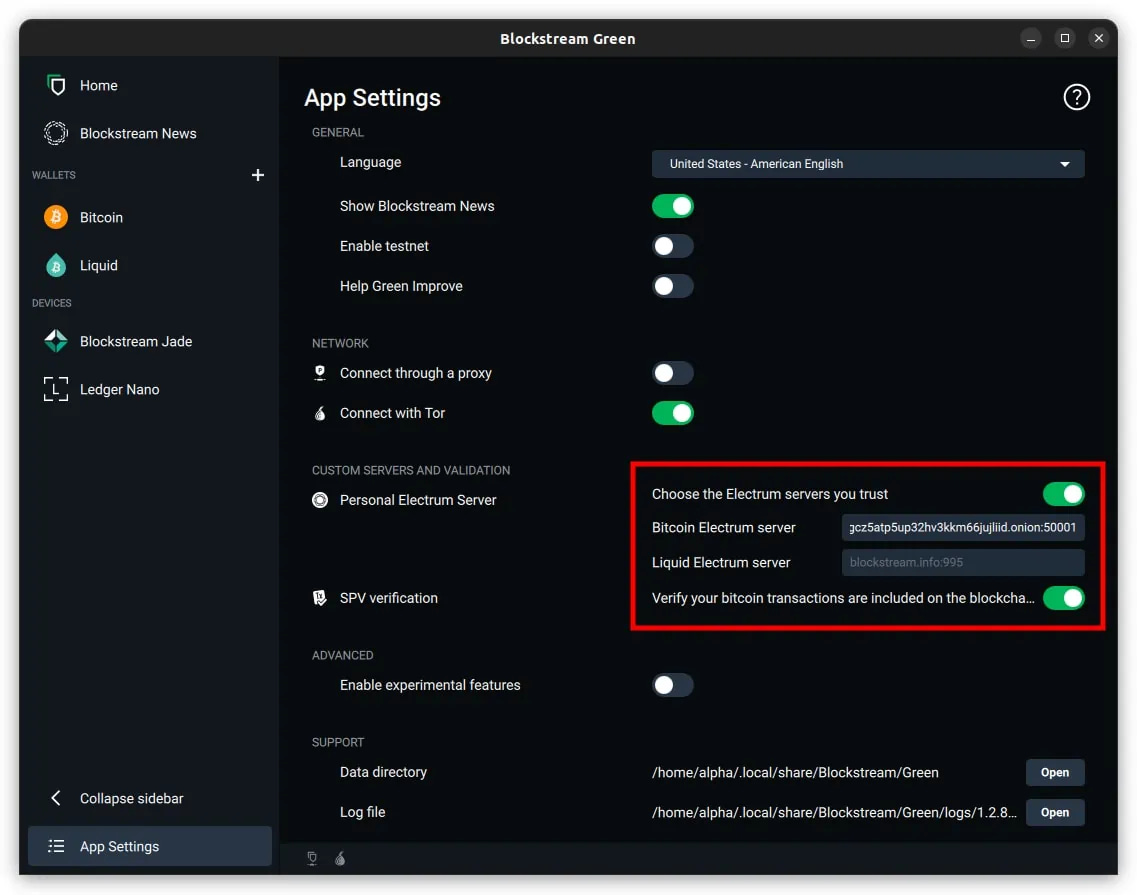This screenshot has width=1137, height=895.
Task: Enable Help Green Improve
Action: pos(673,285)
